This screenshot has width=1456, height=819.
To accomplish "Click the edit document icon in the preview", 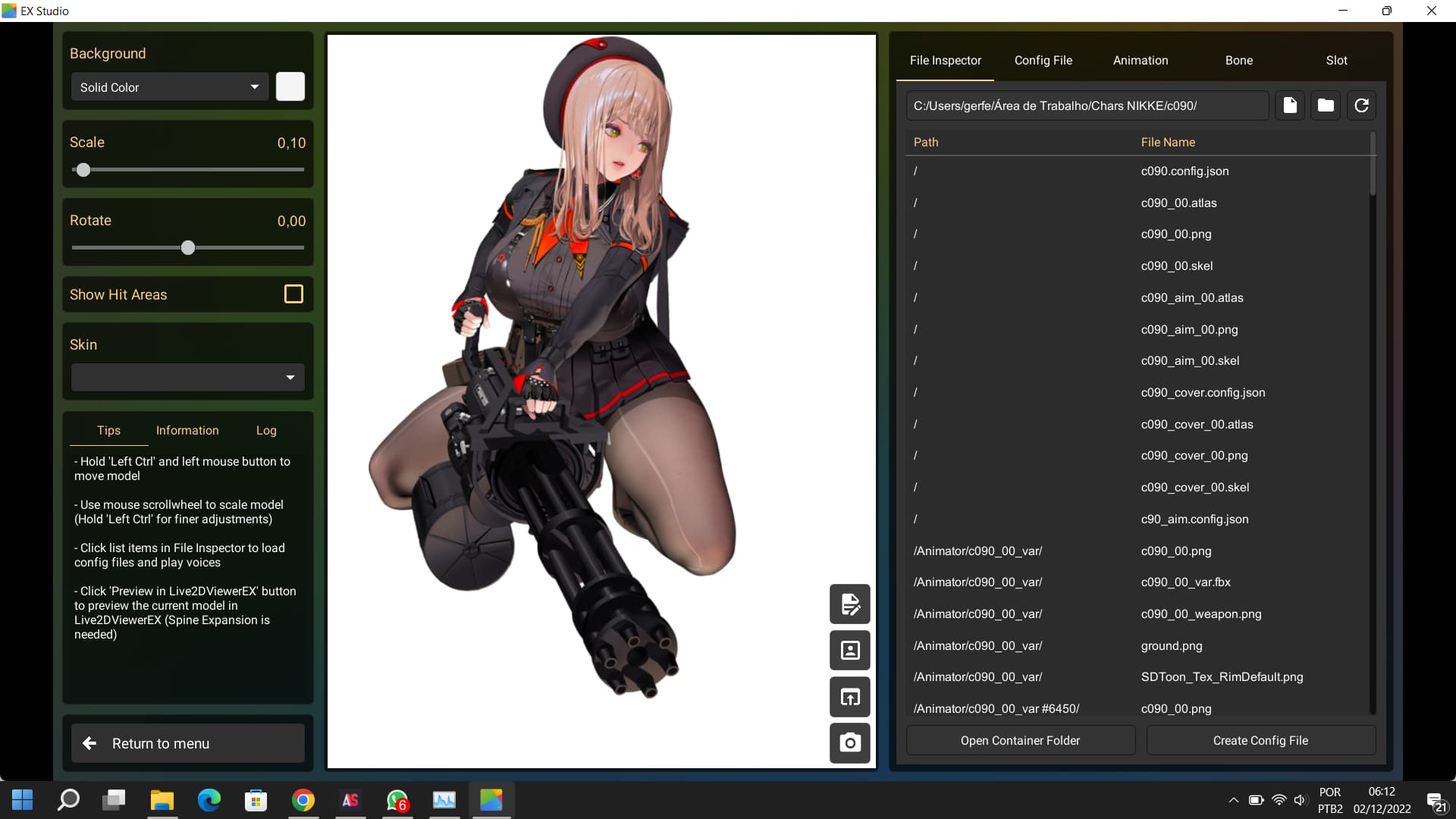I will click(850, 604).
